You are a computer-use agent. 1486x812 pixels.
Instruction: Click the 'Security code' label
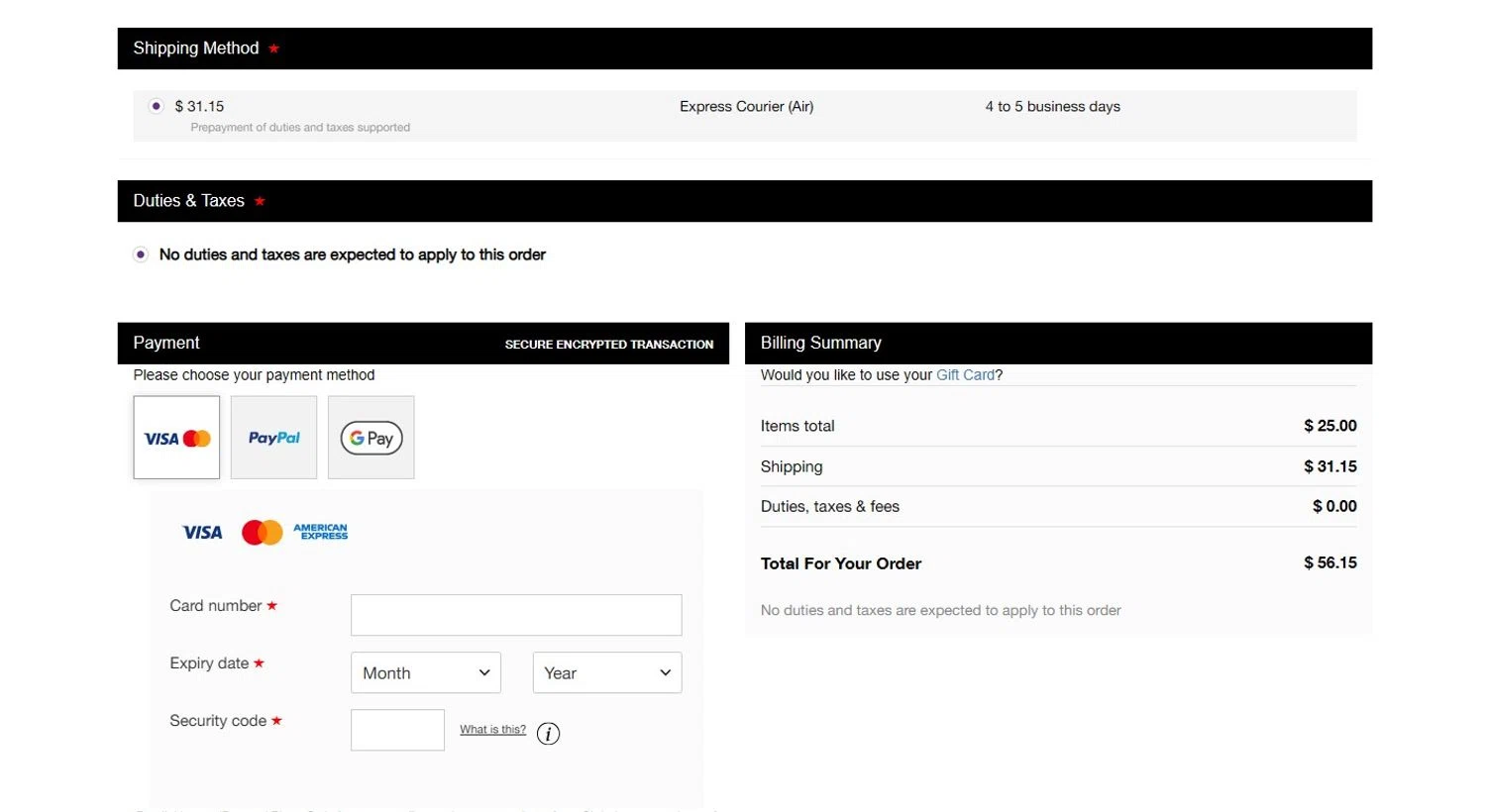(x=218, y=721)
